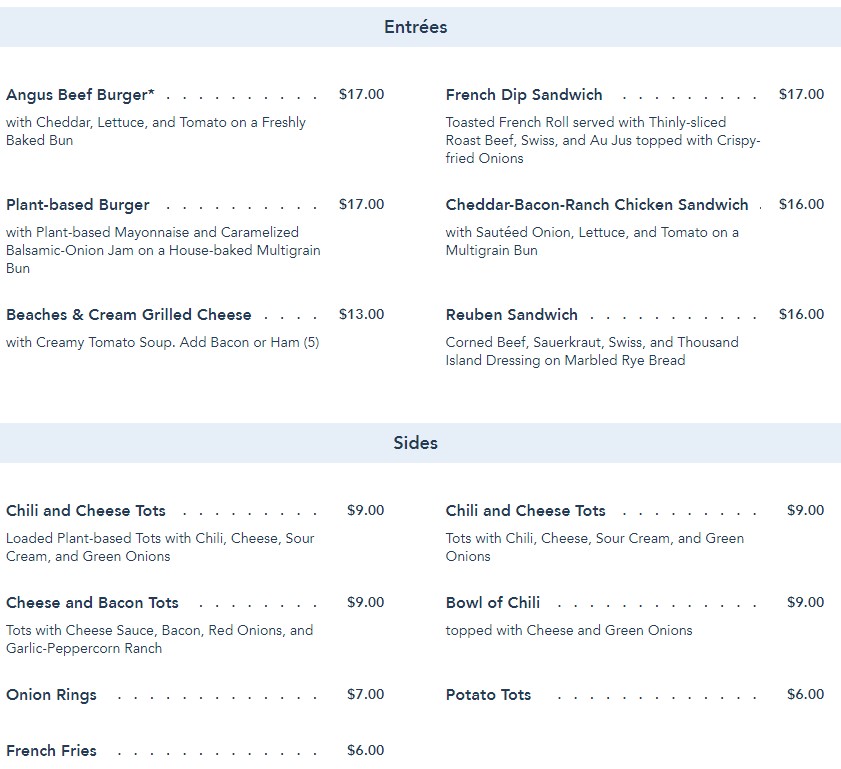Click the Bowl of Chili description

coord(569,631)
